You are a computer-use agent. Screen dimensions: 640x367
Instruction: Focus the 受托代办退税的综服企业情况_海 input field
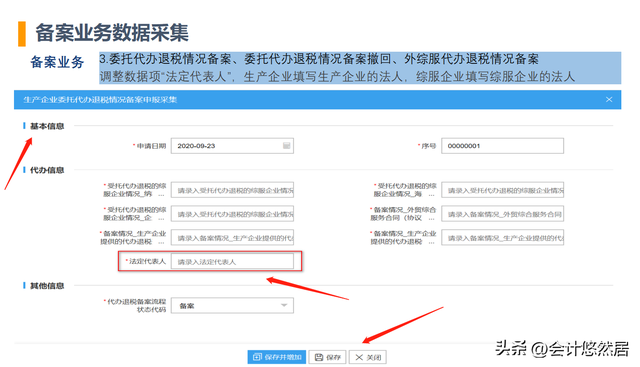tap(502, 190)
